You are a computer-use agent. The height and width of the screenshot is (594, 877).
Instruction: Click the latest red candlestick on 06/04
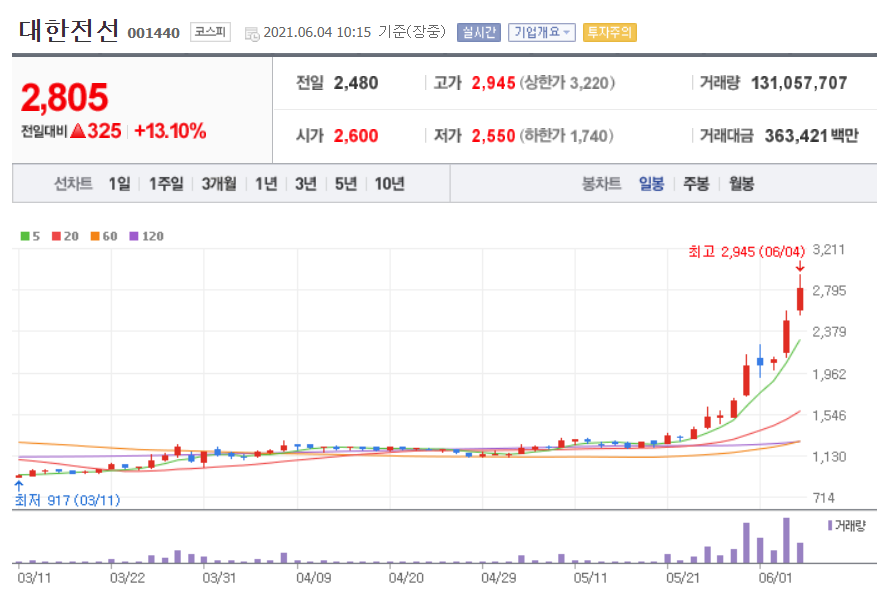pyautogui.click(x=800, y=296)
